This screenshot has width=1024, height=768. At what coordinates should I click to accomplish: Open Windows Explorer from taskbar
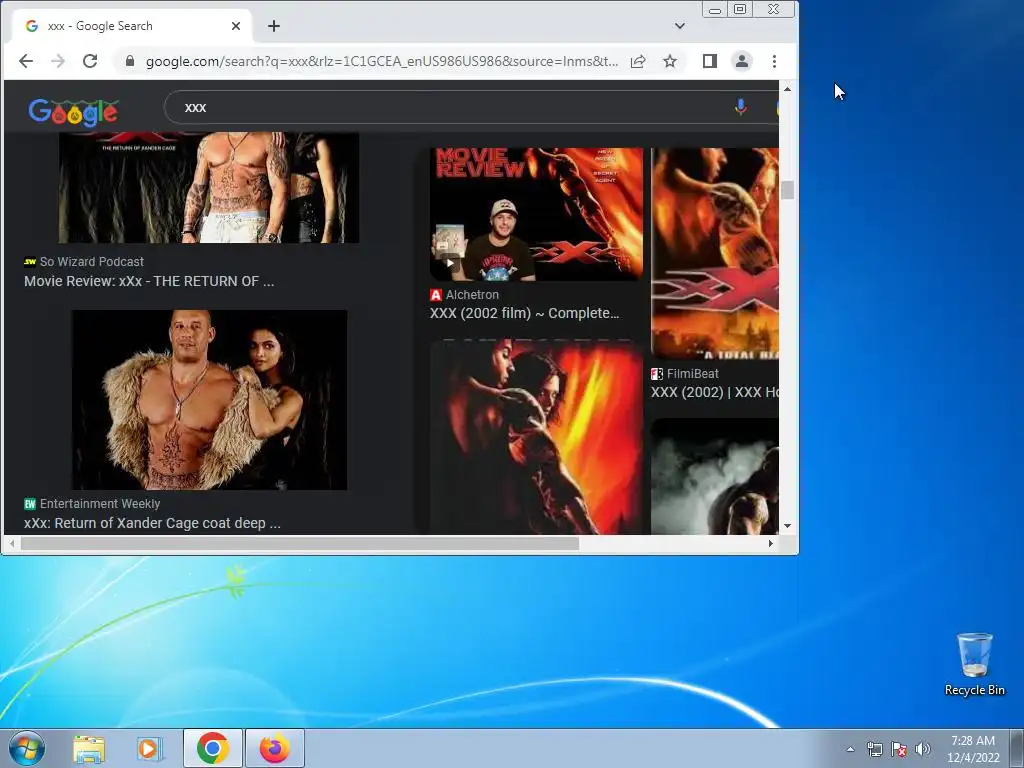[x=89, y=748]
